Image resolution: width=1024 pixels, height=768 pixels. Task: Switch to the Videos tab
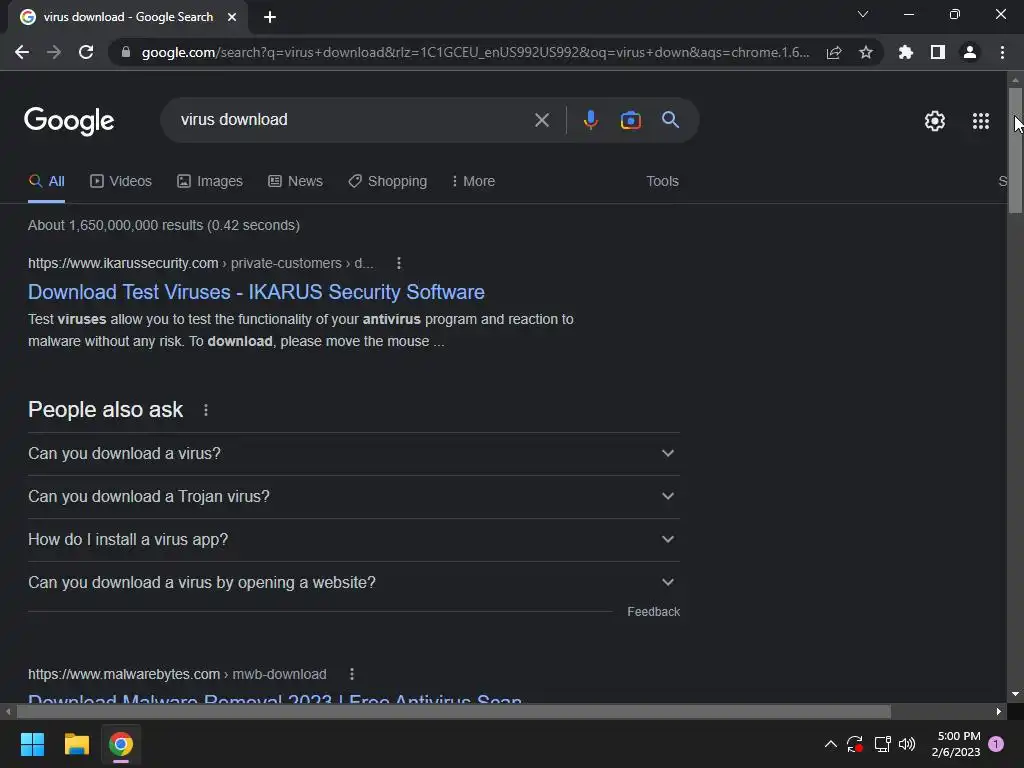(121, 182)
